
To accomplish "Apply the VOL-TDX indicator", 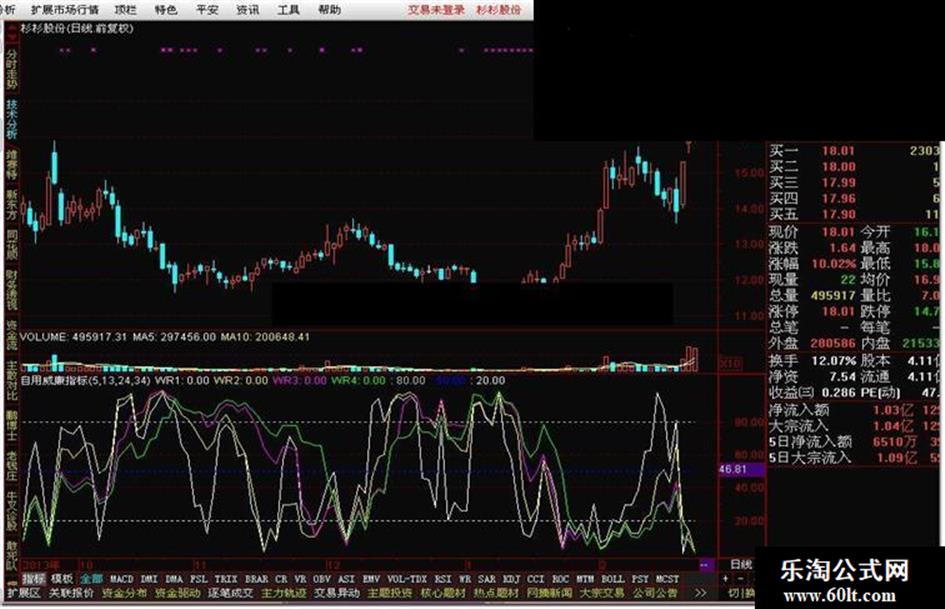I will [407, 579].
